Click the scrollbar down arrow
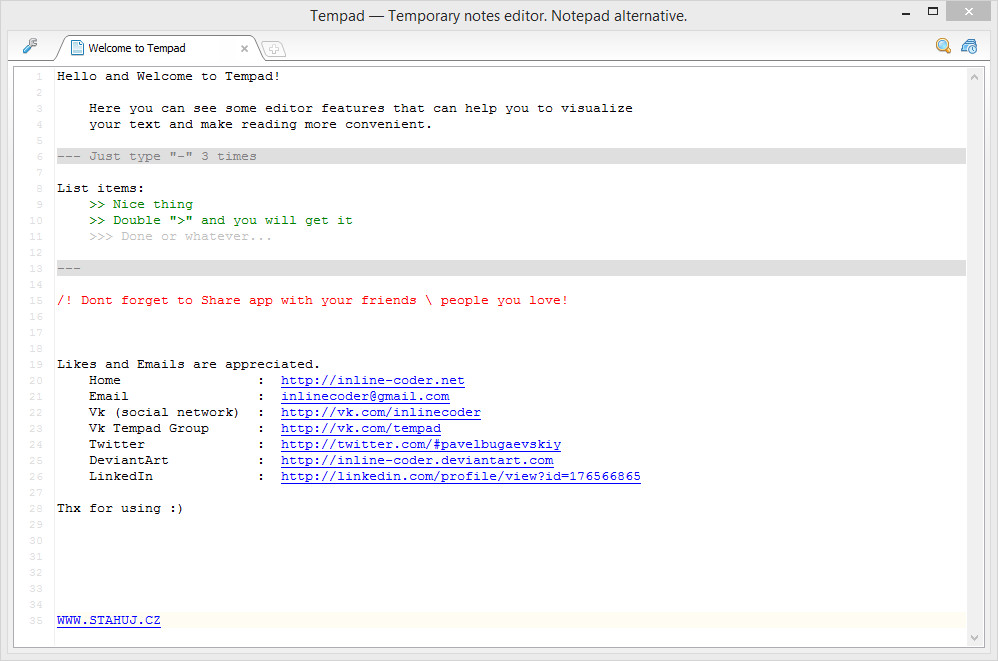This screenshot has height=661, width=998. (974, 637)
